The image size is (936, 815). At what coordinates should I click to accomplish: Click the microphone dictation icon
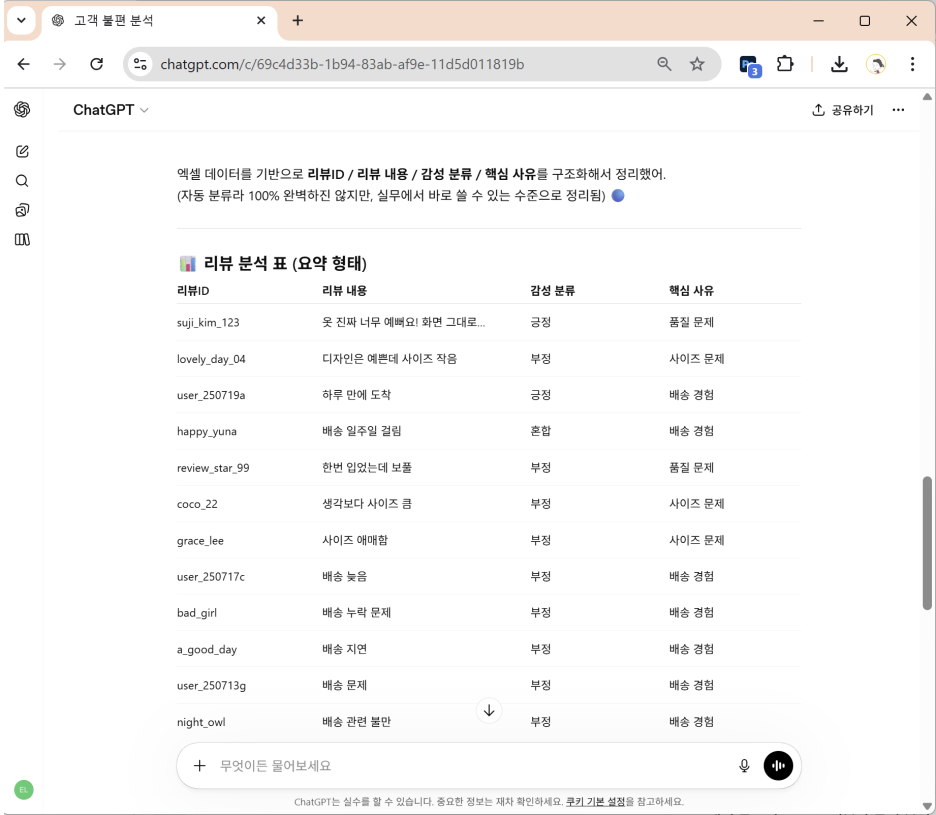744,766
